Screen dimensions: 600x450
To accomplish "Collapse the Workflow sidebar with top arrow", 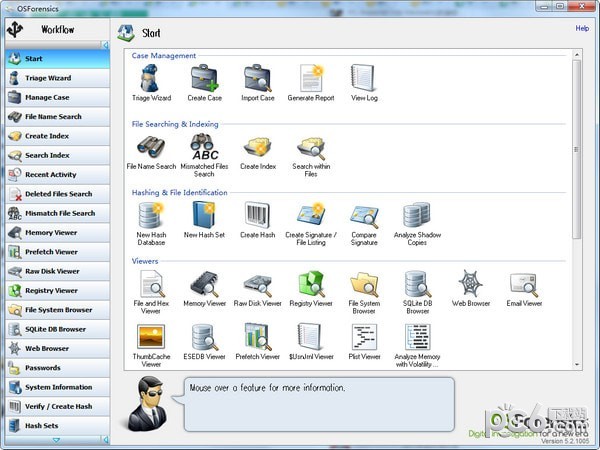I will (106, 45).
